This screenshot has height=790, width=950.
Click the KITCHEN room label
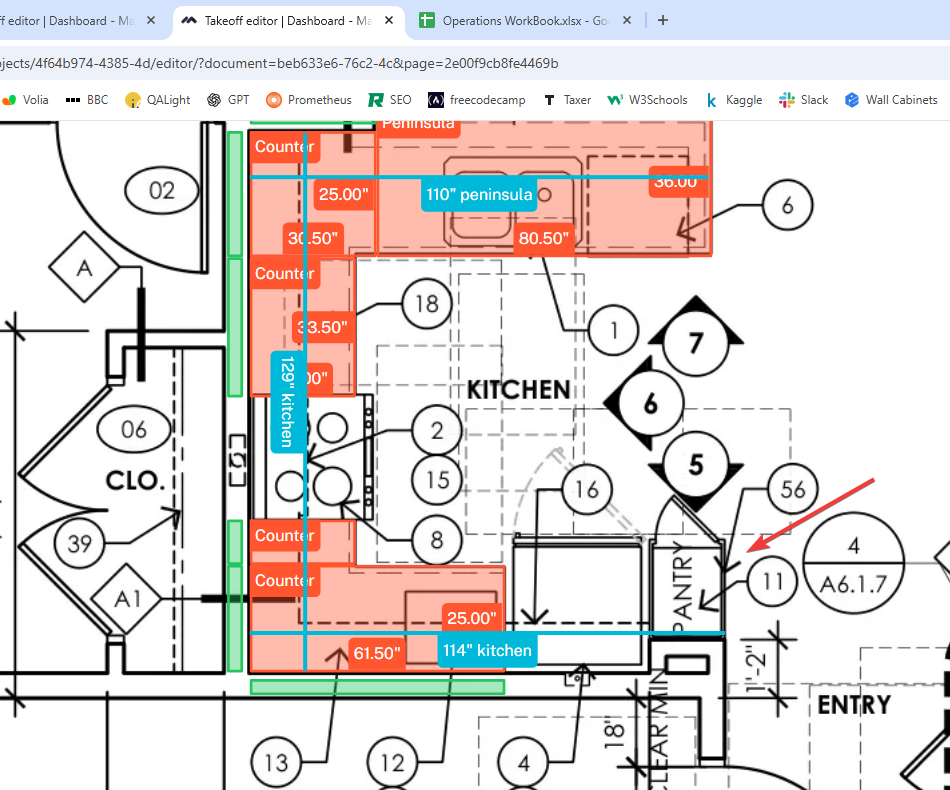(x=519, y=390)
